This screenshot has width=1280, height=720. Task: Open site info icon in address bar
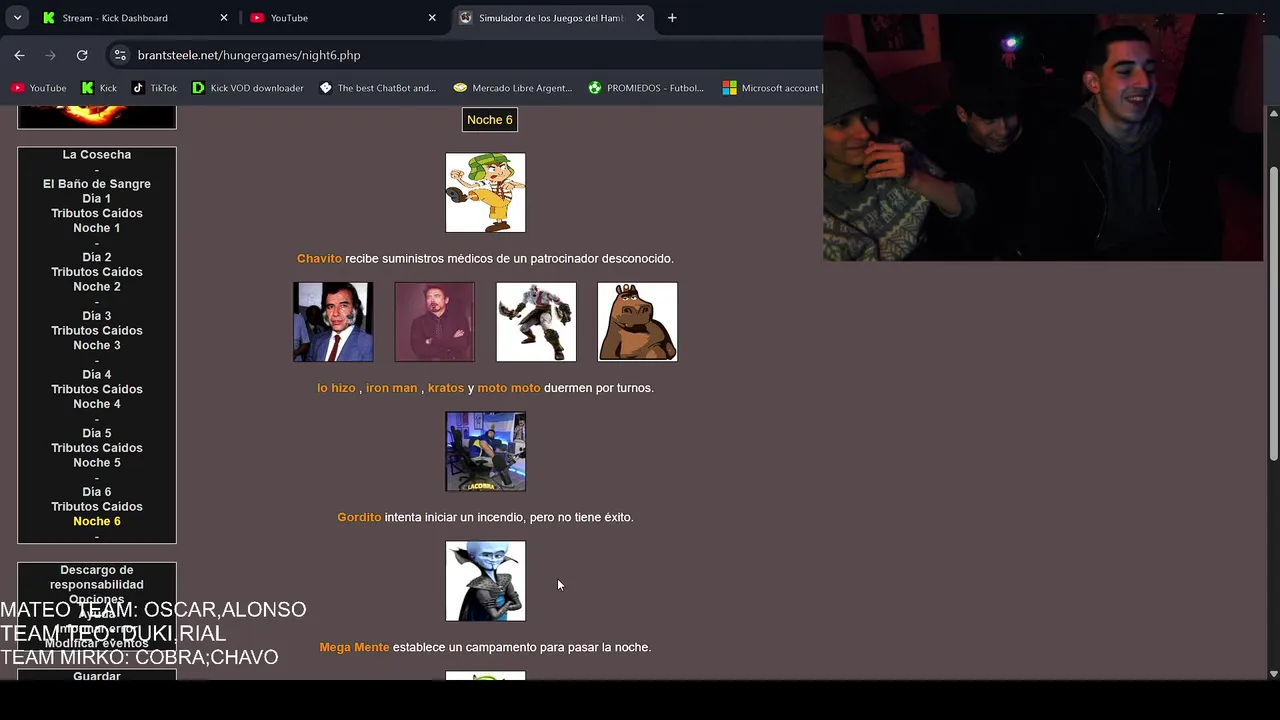tap(120, 55)
